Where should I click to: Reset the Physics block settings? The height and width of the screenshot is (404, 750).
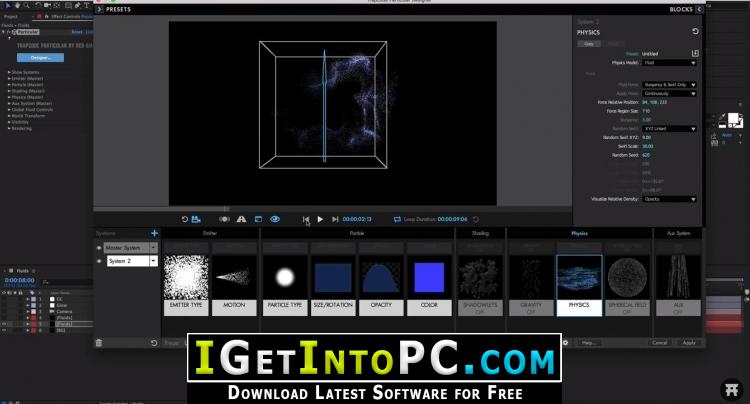[x=695, y=32]
